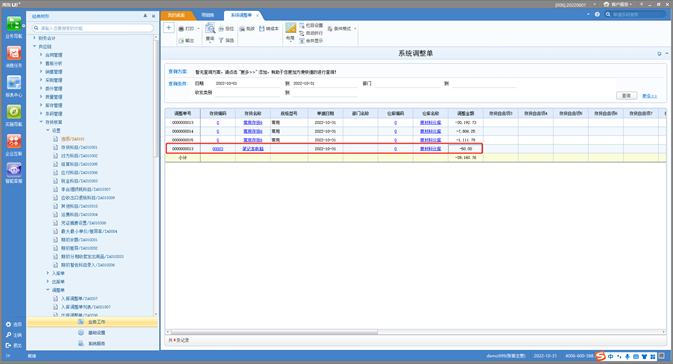Click the 查询 query button in filter area
Screen dimensions: 673x364
coord(626,96)
